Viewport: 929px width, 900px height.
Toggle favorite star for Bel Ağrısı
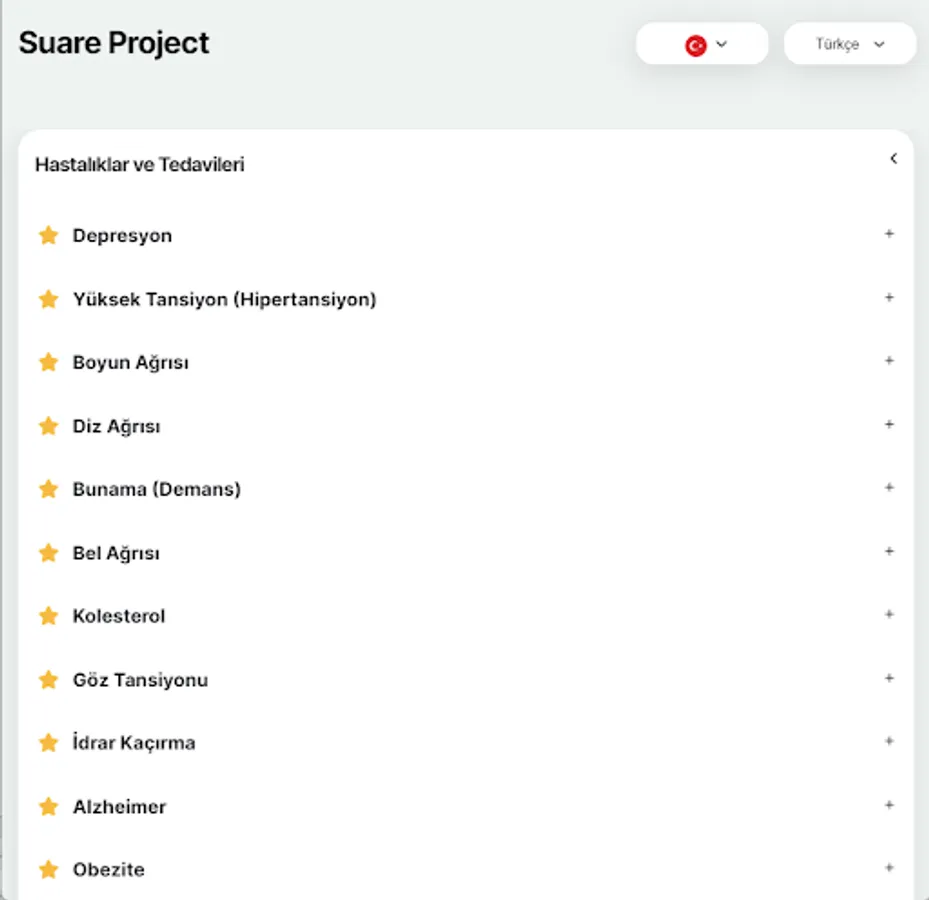pos(48,552)
